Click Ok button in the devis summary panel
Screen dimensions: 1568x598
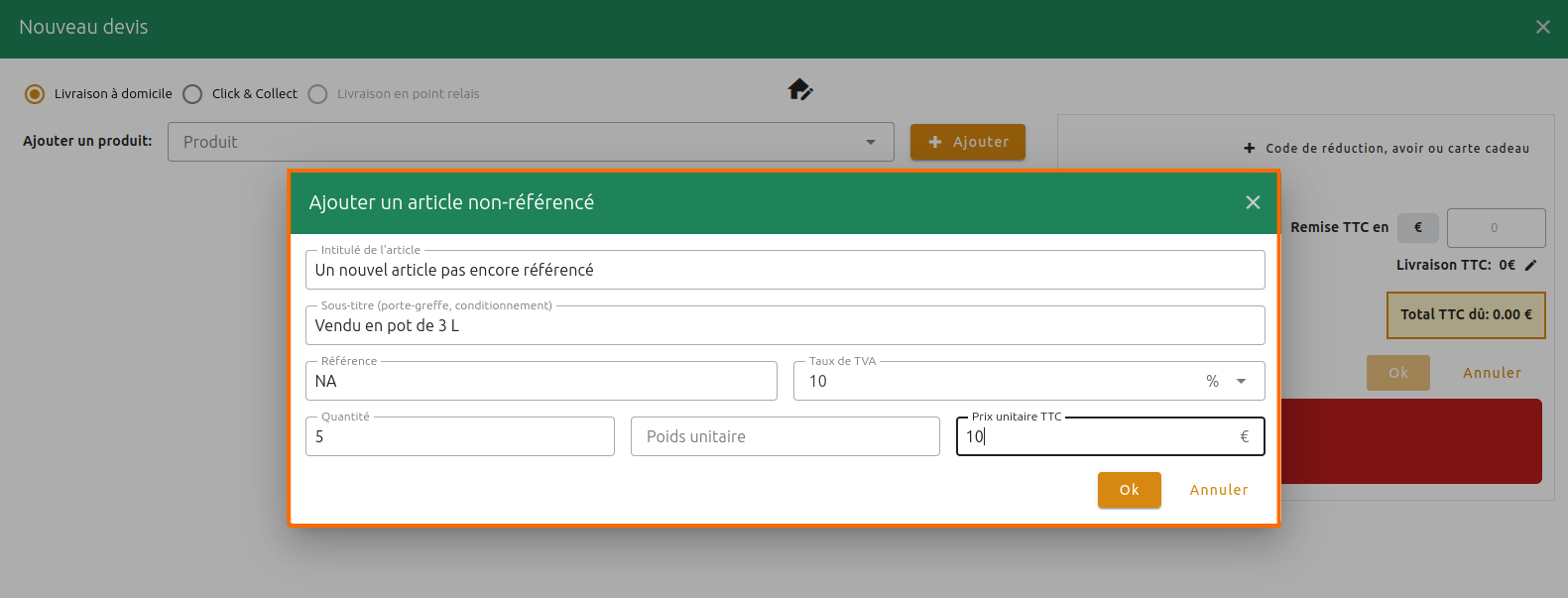coord(1398,373)
